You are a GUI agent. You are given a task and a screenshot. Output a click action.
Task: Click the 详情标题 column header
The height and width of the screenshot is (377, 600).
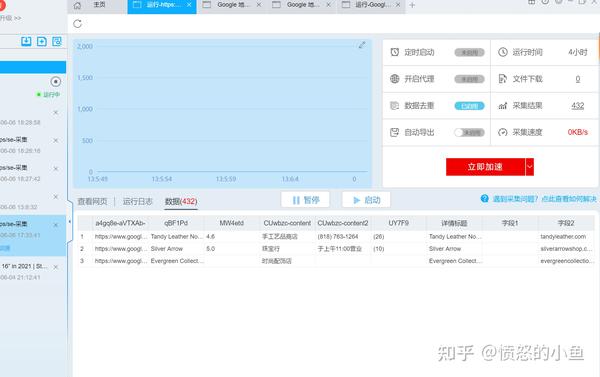coord(454,223)
